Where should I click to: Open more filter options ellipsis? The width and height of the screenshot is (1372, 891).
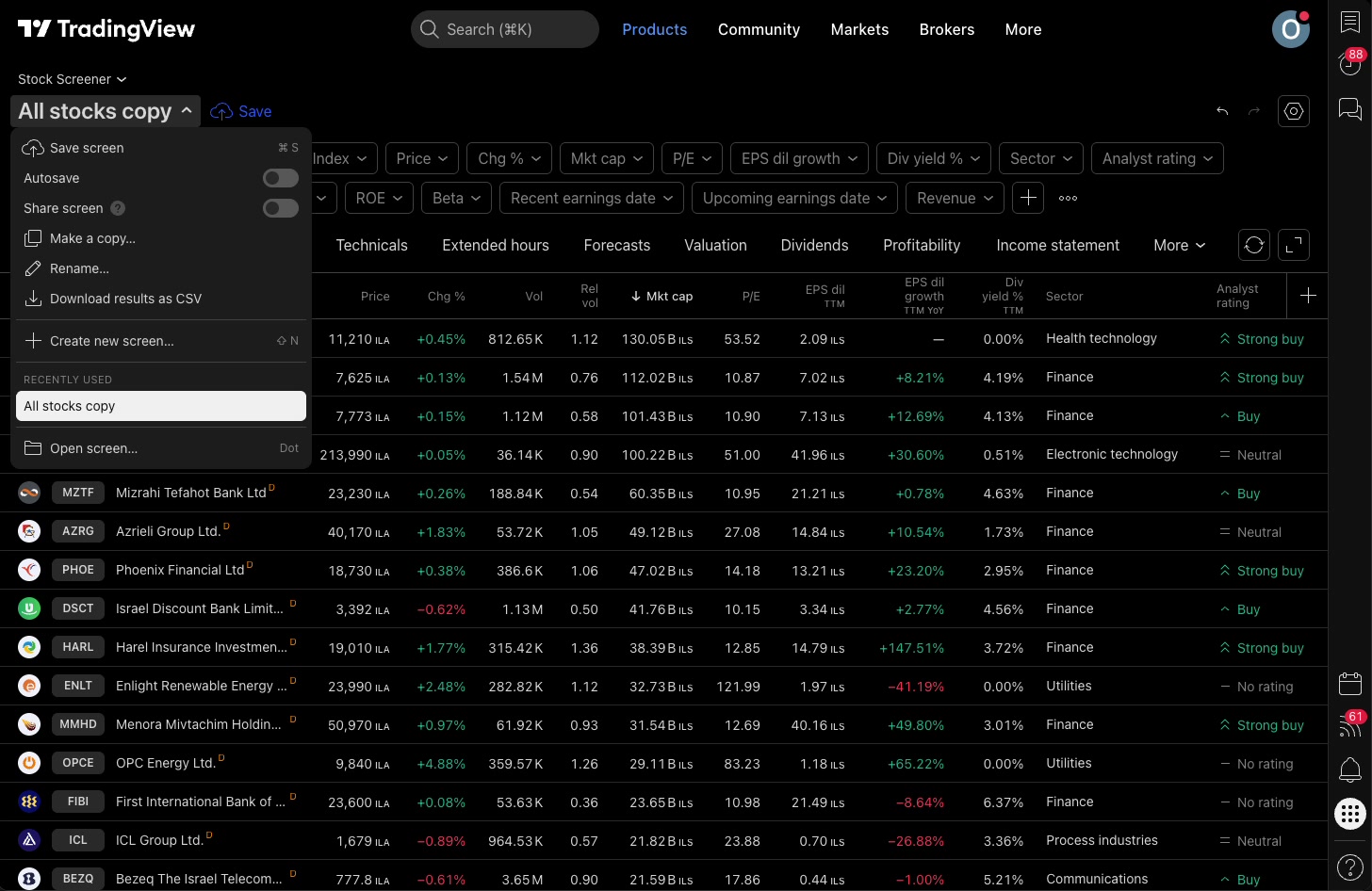point(1068,198)
